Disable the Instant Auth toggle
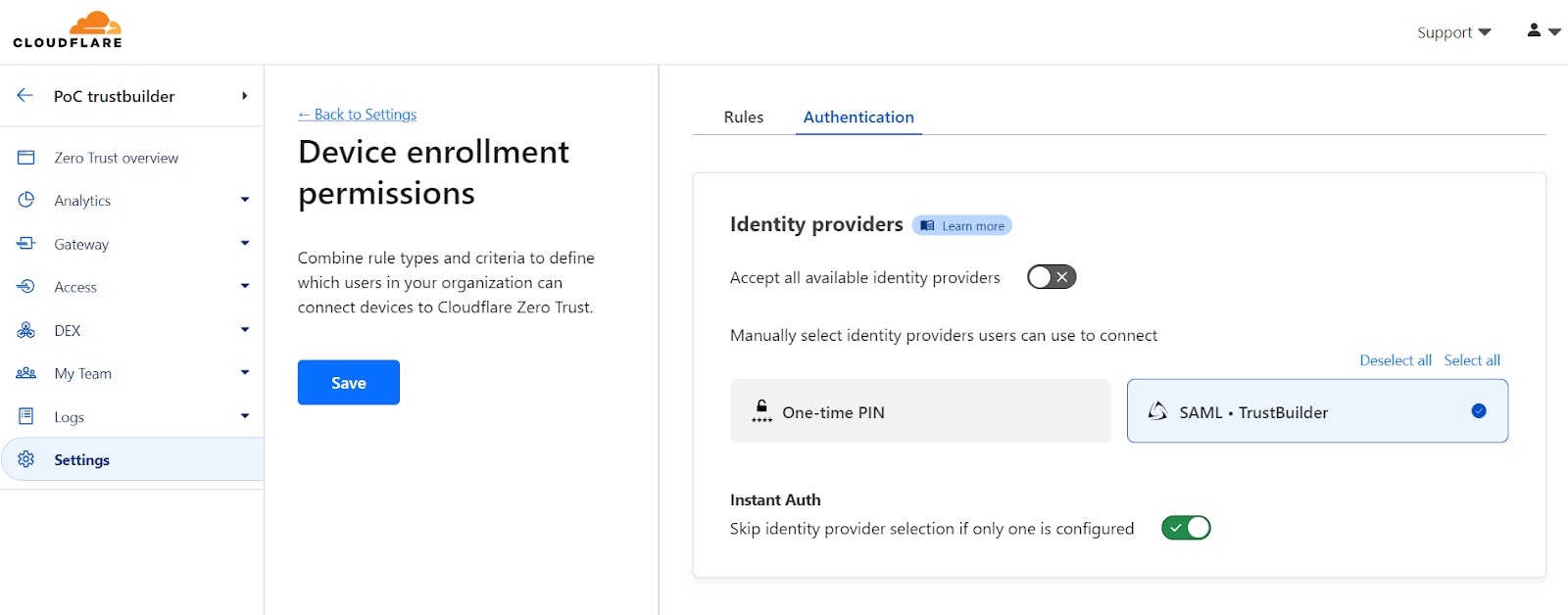 [x=1186, y=528]
